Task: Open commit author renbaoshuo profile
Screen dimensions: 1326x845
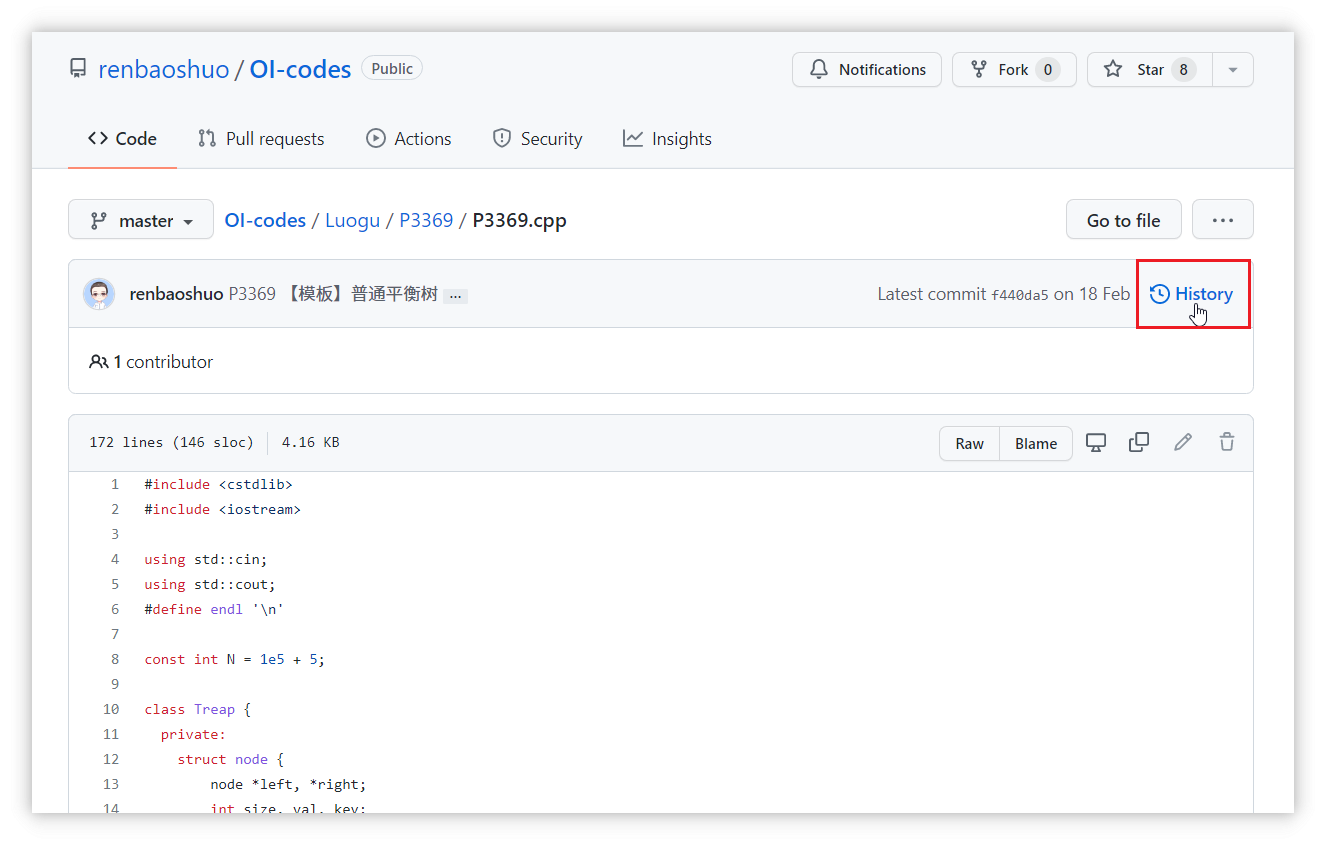Action: [176, 294]
